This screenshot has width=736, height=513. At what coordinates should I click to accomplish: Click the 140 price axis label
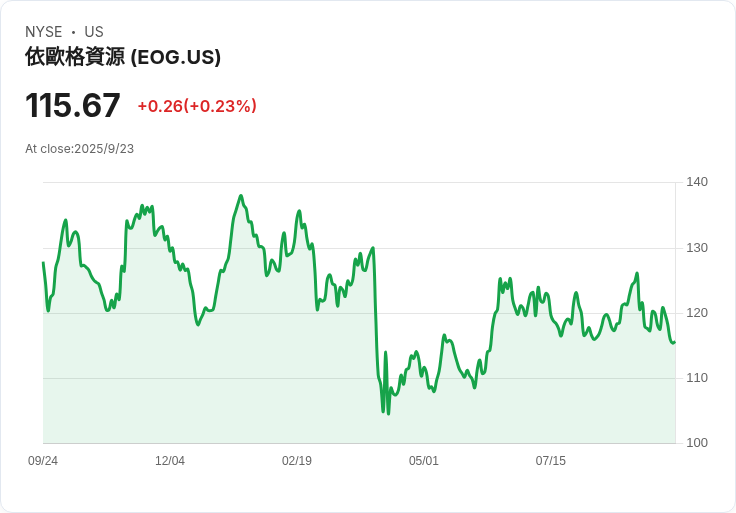pyautogui.click(x=697, y=182)
